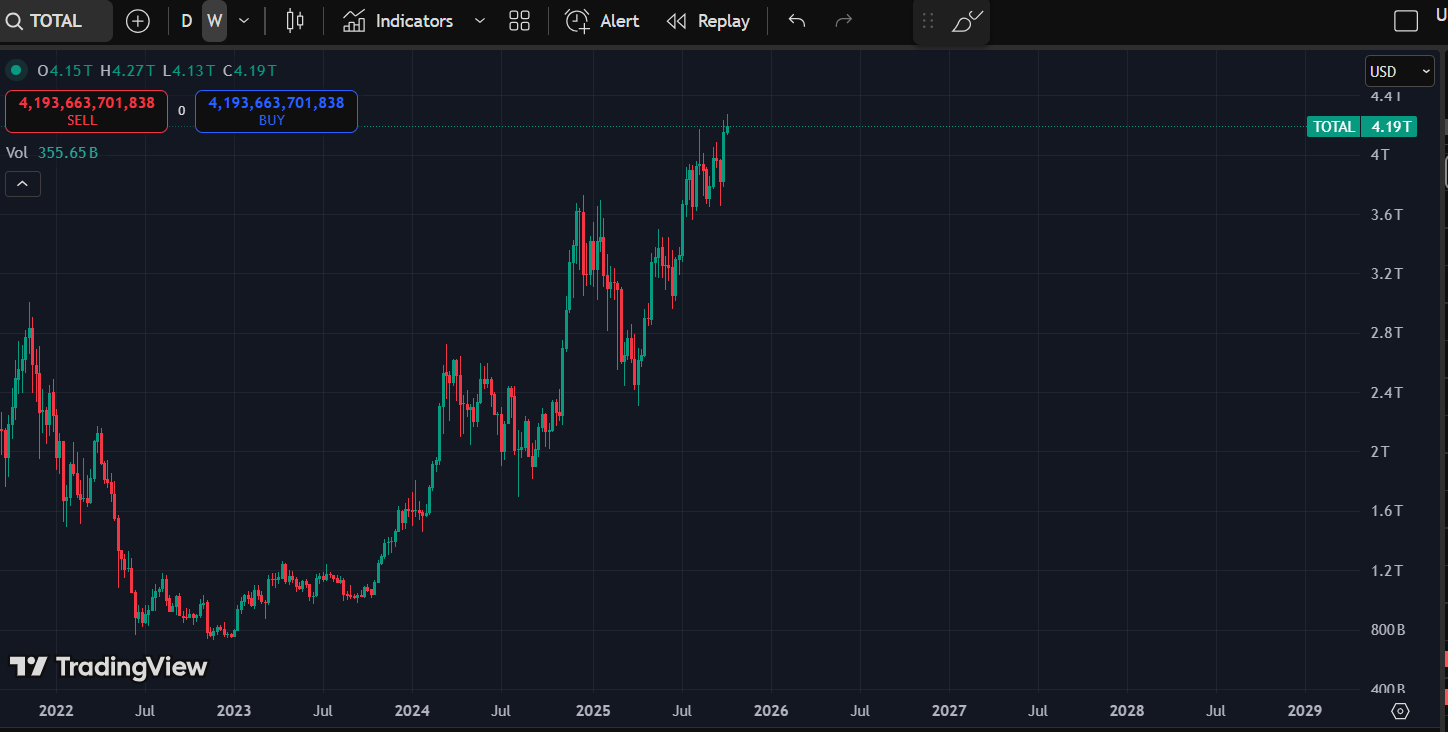Open the Indicators panel
The width and height of the screenshot is (1448, 732).
(398, 21)
